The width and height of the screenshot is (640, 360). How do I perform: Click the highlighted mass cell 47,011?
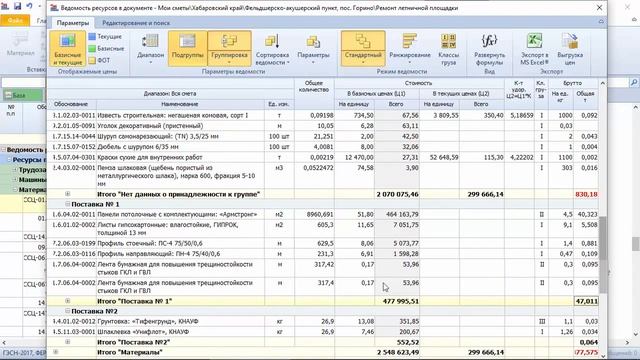pos(586,301)
